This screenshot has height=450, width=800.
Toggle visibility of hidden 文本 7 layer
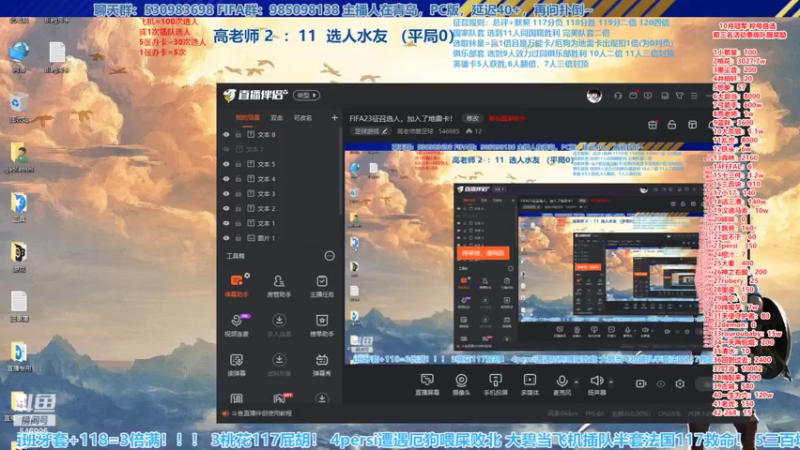[226, 149]
